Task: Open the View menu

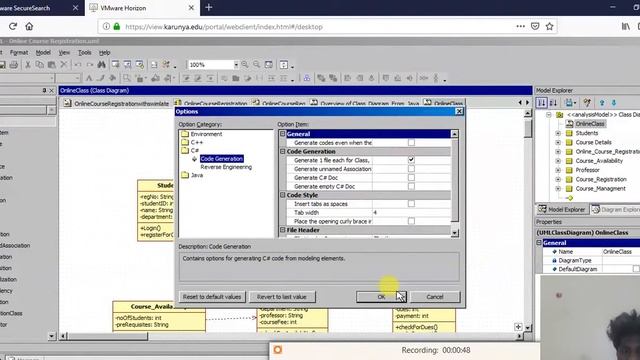Action: [x=64, y=53]
